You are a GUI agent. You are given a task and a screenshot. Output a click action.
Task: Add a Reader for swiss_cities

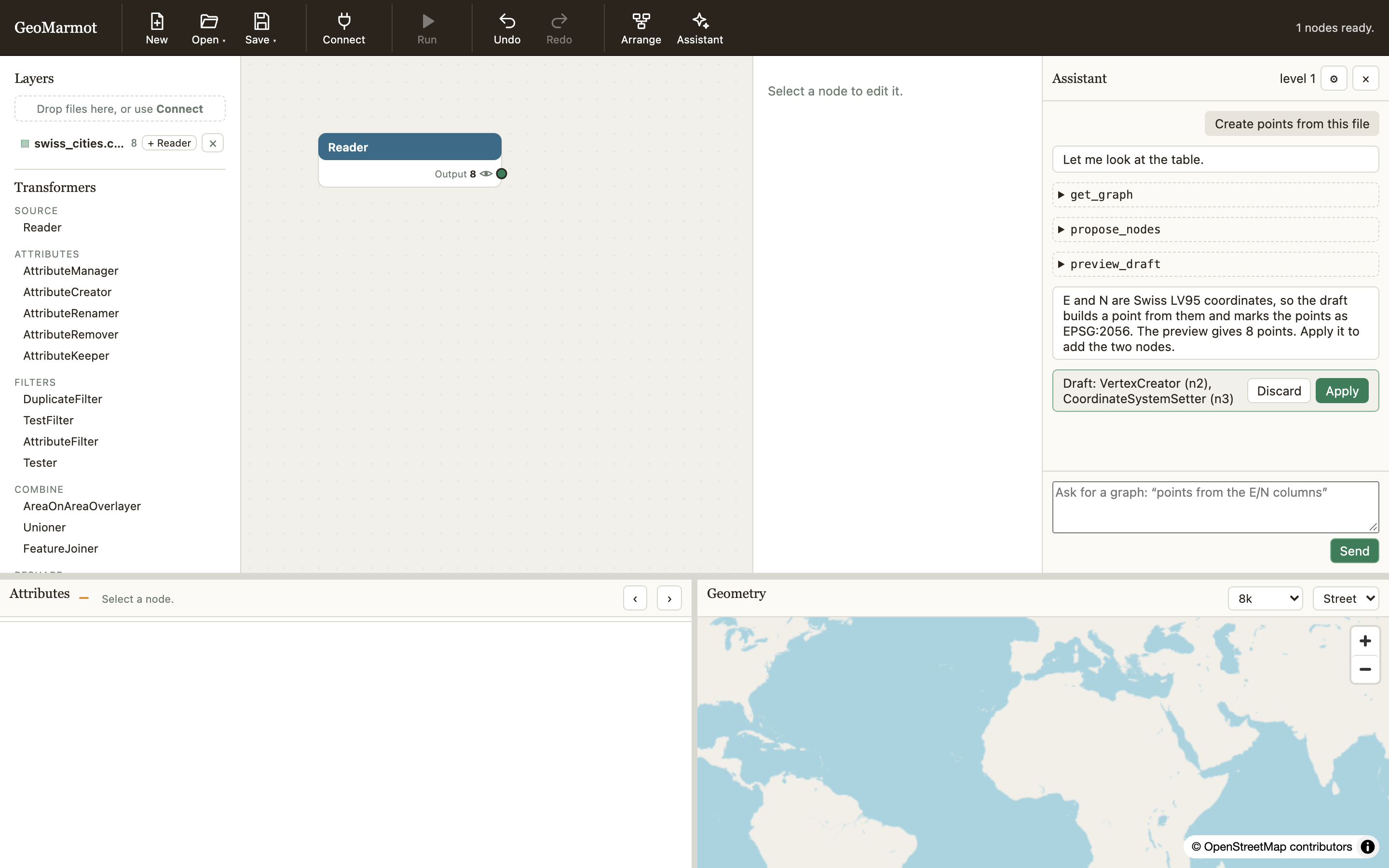coord(169,143)
